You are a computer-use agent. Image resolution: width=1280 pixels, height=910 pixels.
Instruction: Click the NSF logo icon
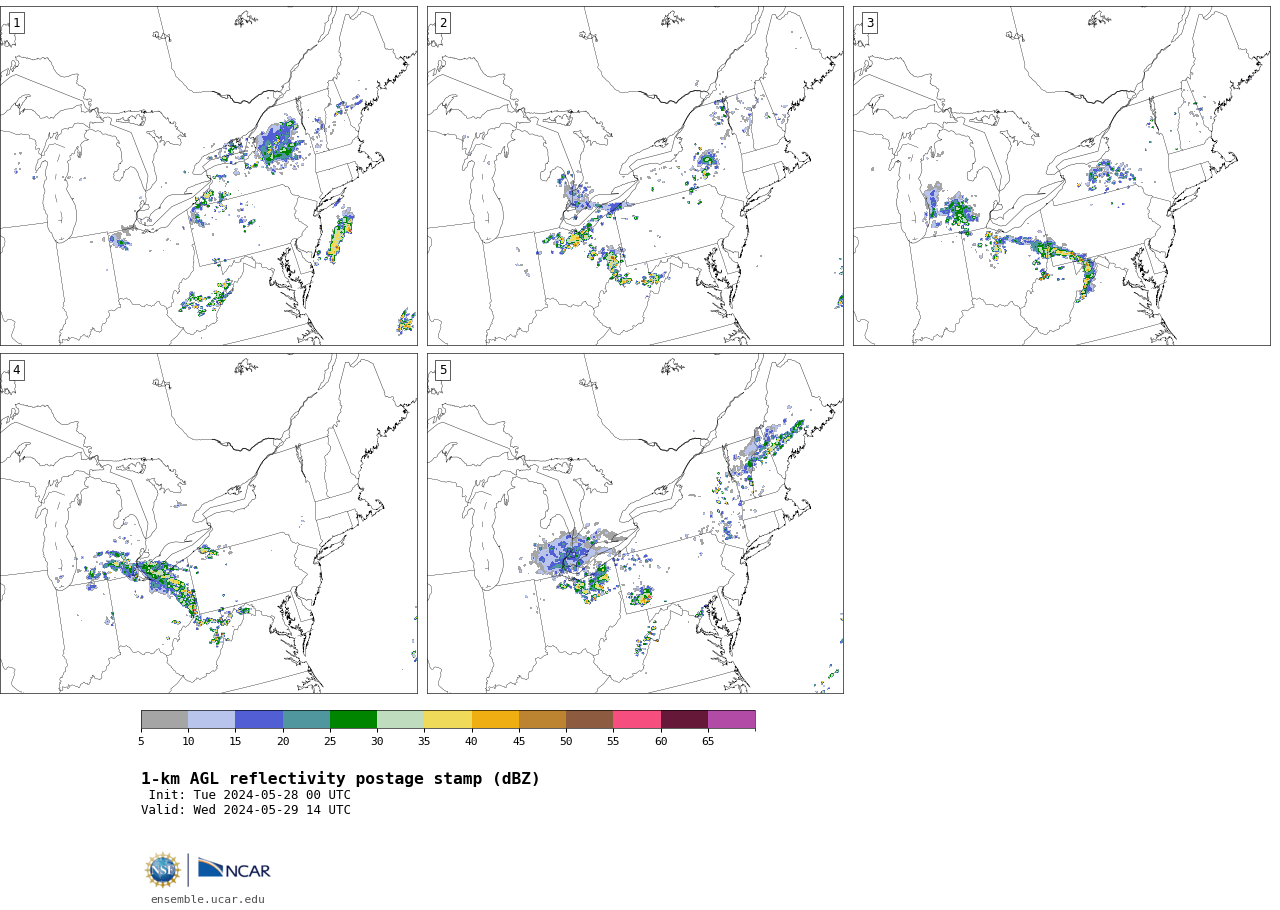163,870
